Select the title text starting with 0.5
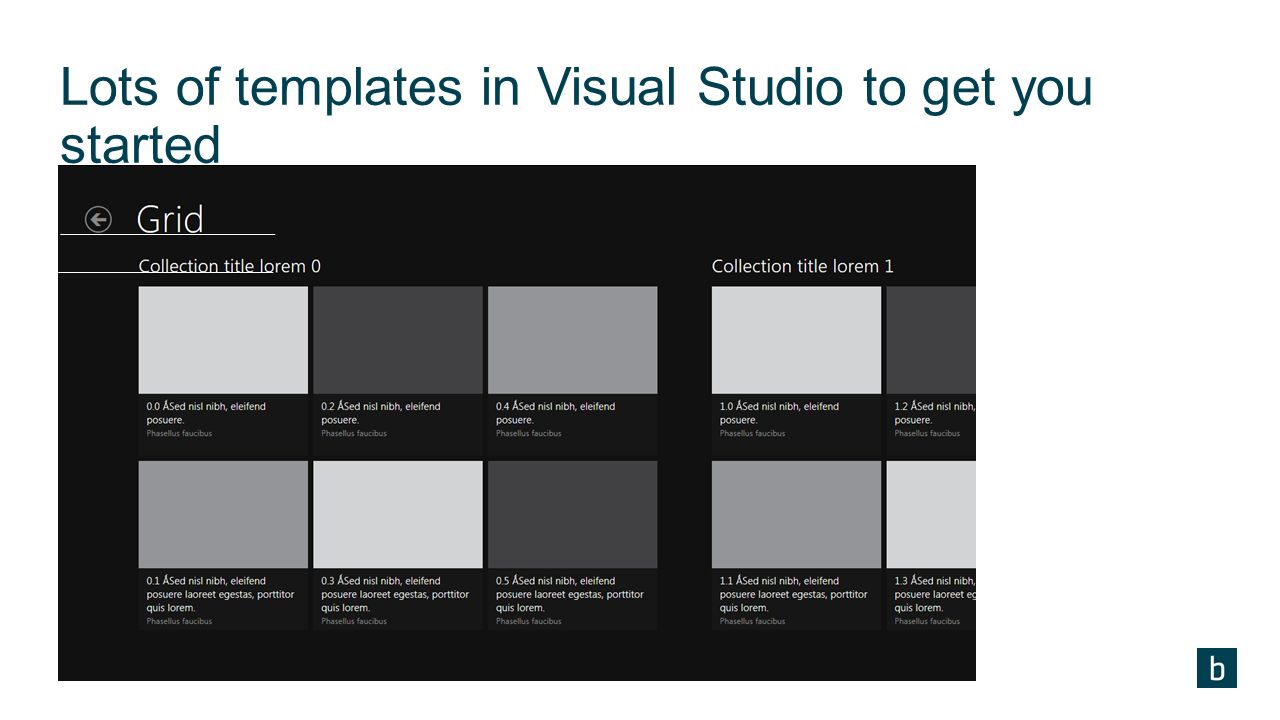The image size is (1280, 720). point(570,594)
